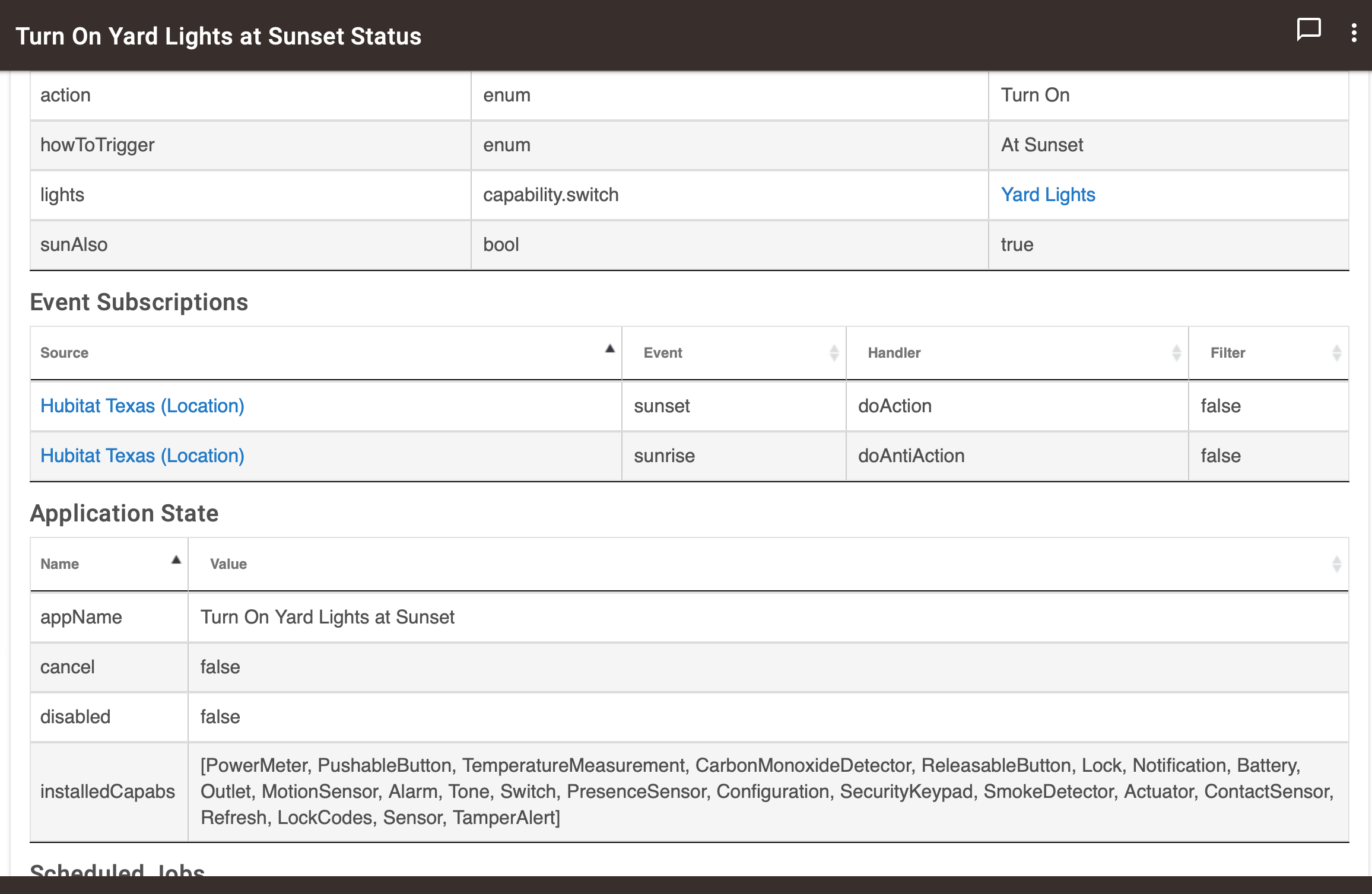The width and height of the screenshot is (1372, 894).
Task: Click the 'false' value in disabled row
Action: pos(768,717)
